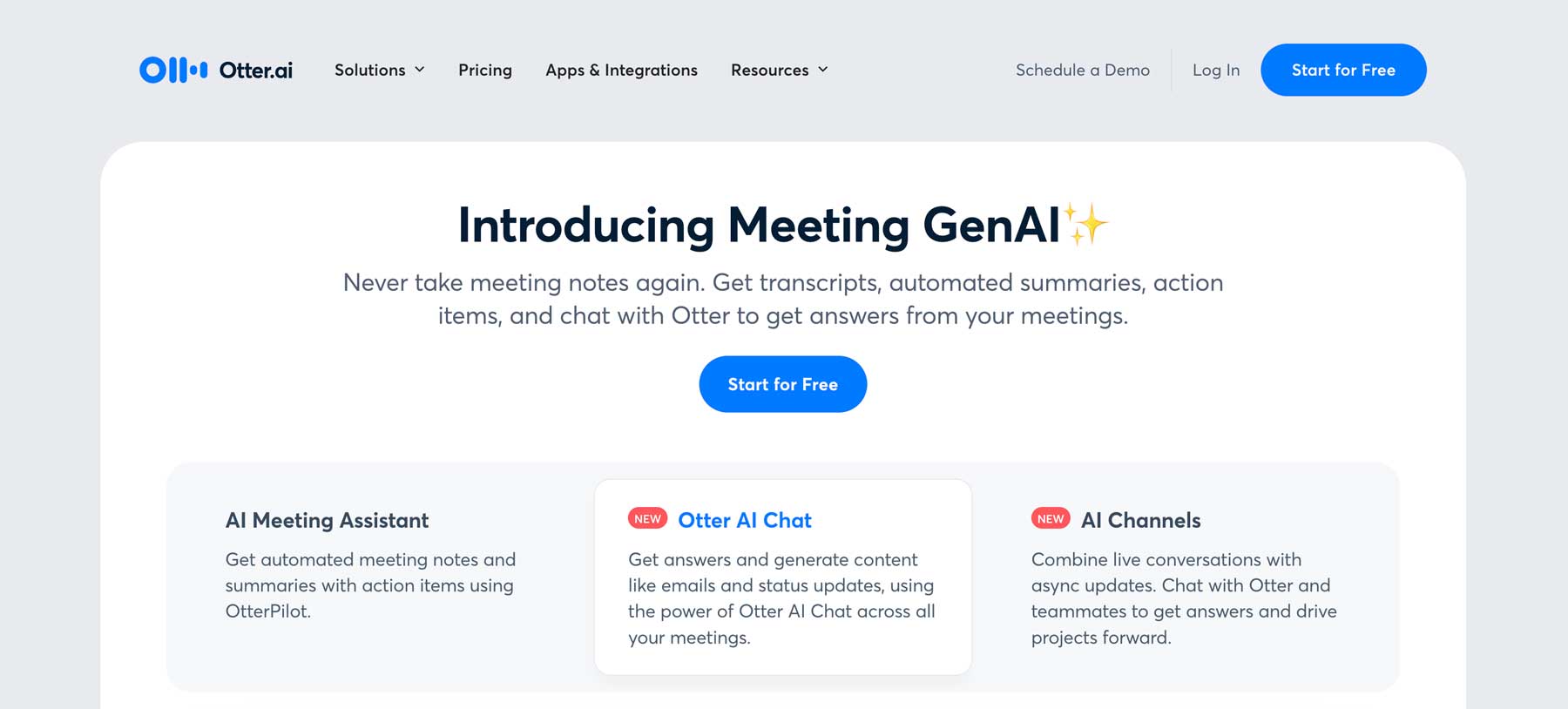
Task: Click the Introducing Meeting GenAI headline
Action: tap(758, 225)
